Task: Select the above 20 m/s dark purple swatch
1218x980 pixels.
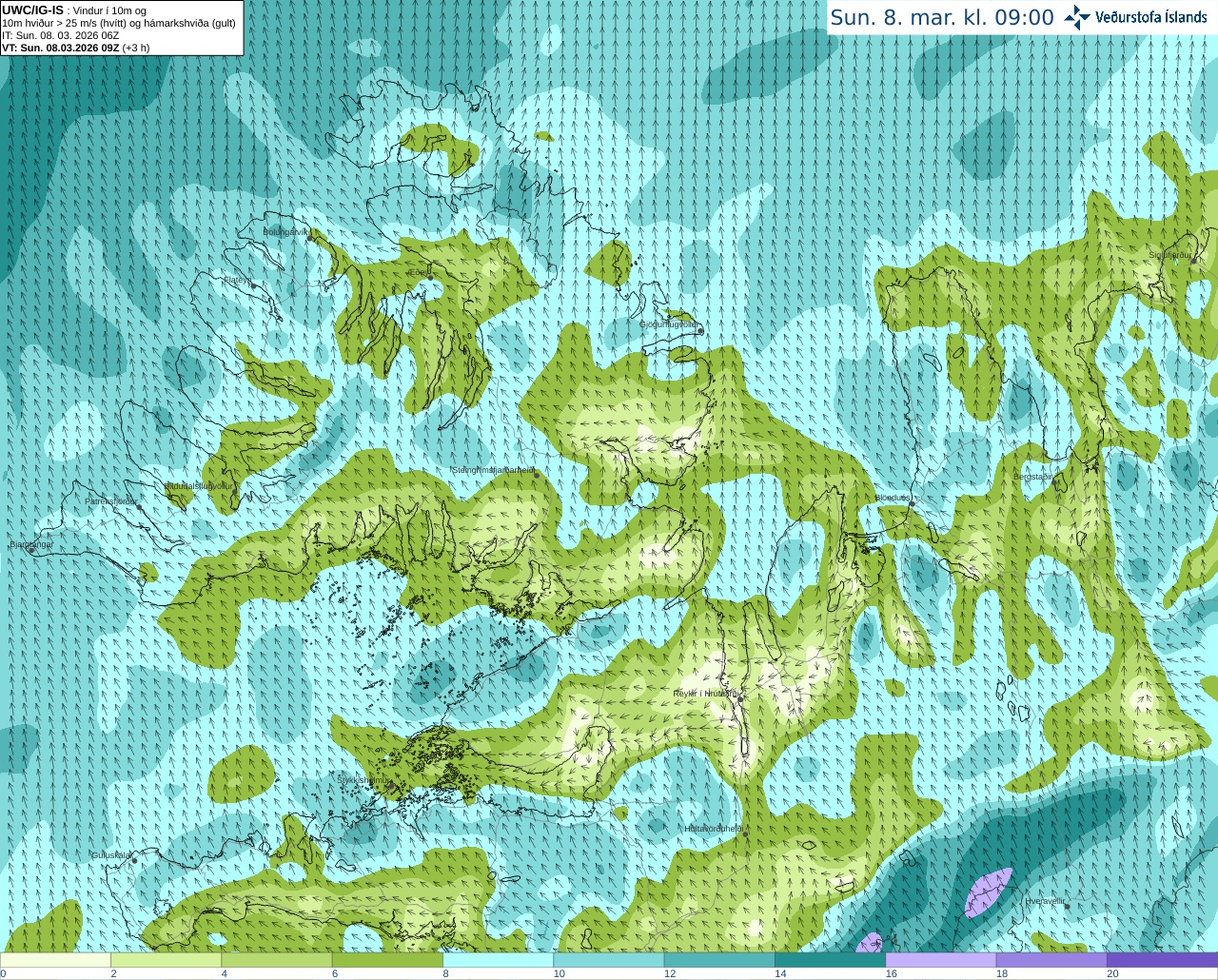Action: pos(1161,960)
